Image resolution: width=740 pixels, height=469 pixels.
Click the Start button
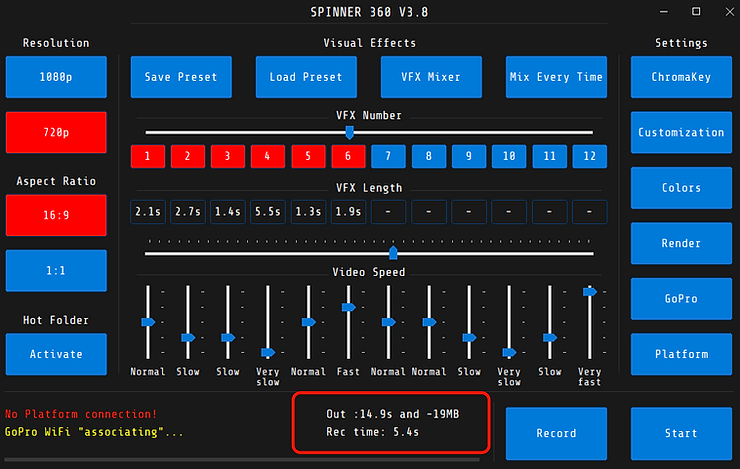[x=681, y=433]
